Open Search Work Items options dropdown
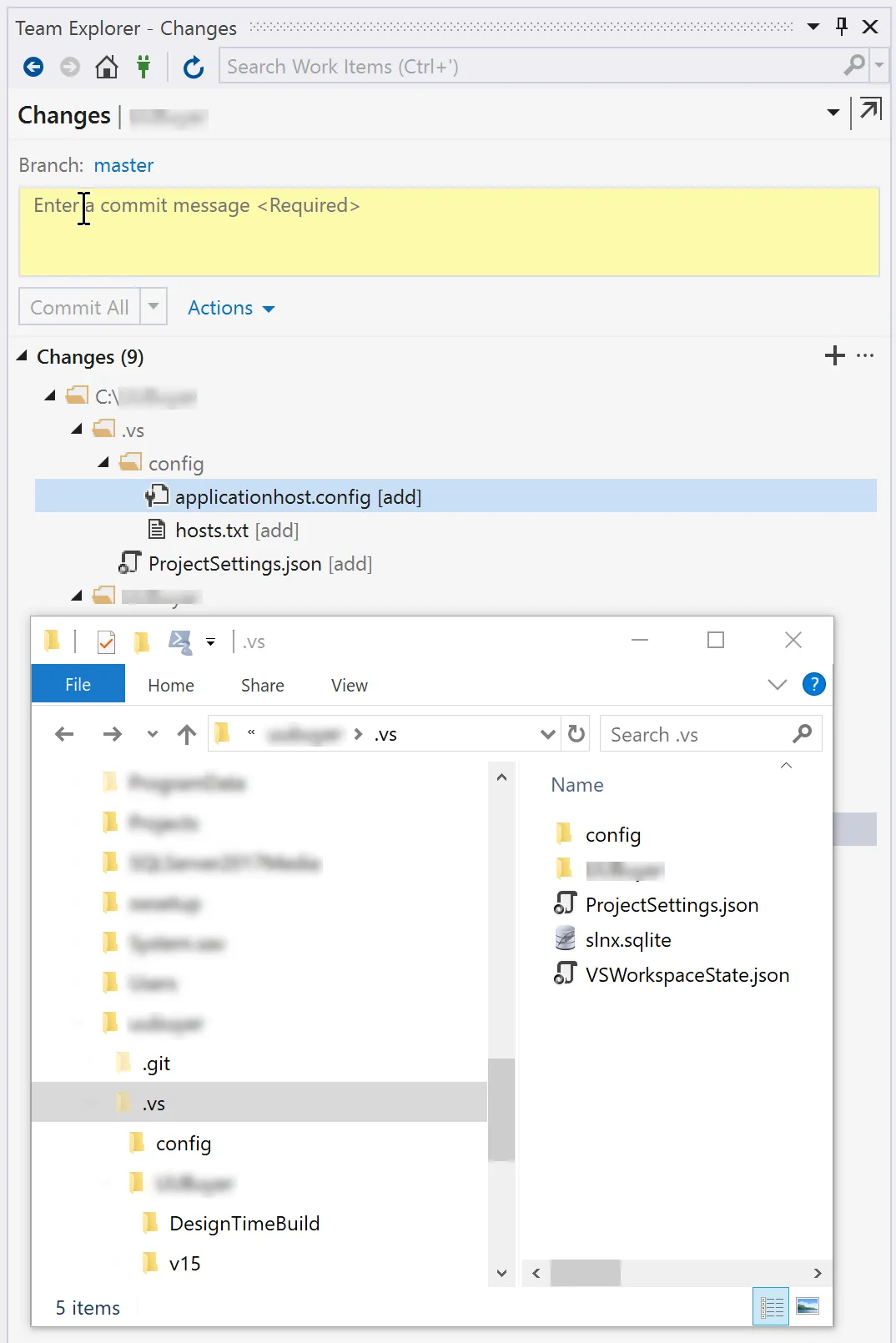Image resolution: width=896 pixels, height=1343 pixels. coord(879,66)
